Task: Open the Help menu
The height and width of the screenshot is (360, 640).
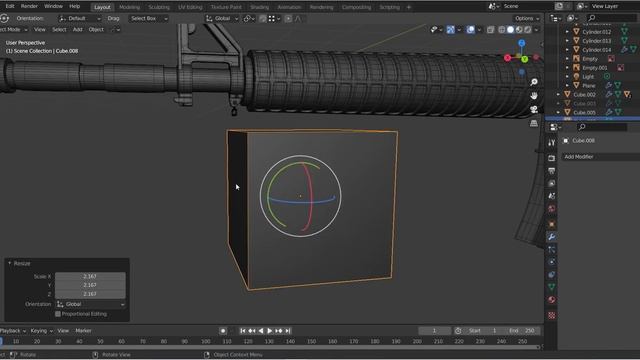Action: pos(74,6)
